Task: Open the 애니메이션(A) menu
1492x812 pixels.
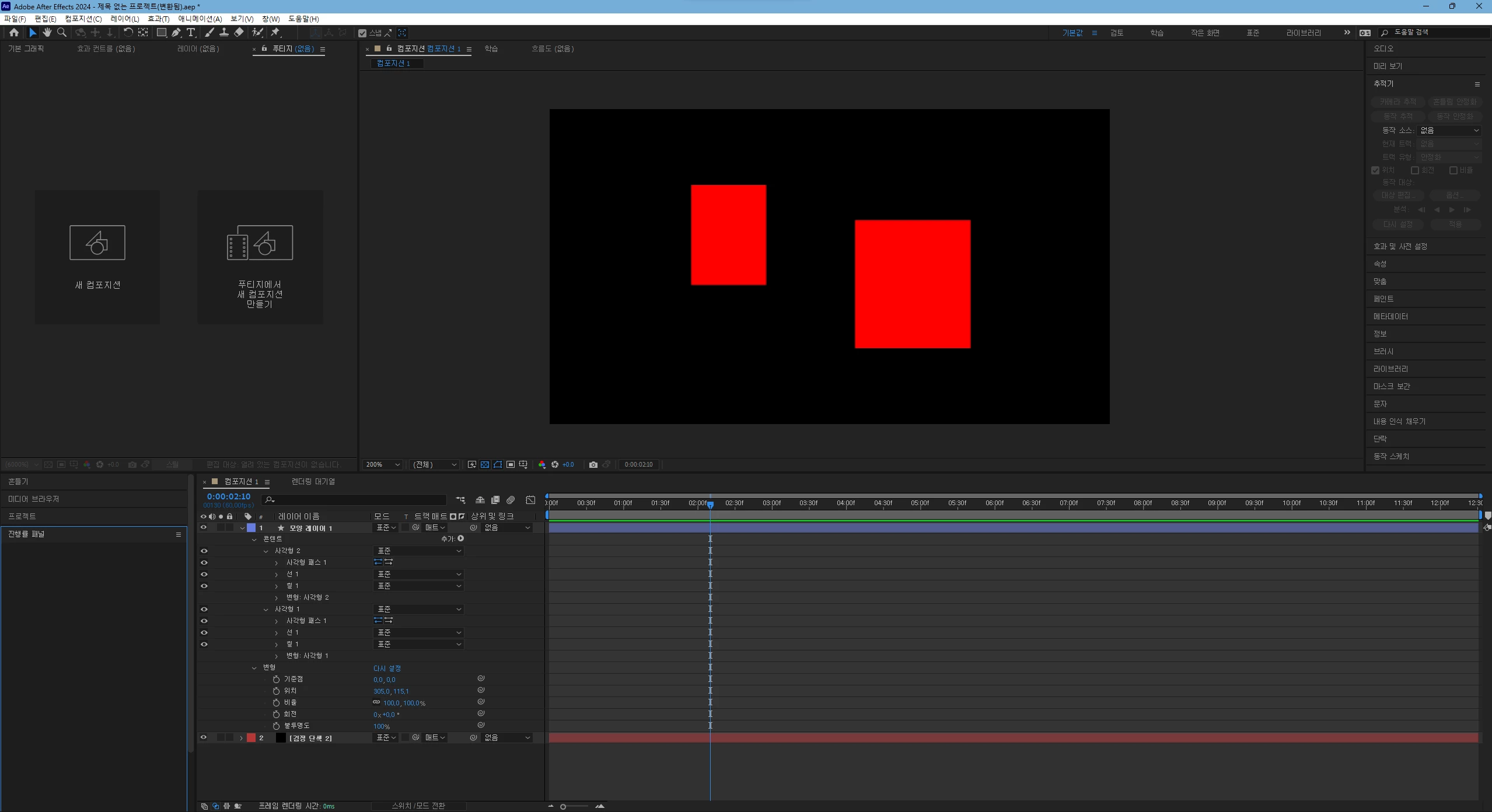Action: coord(200,19)
